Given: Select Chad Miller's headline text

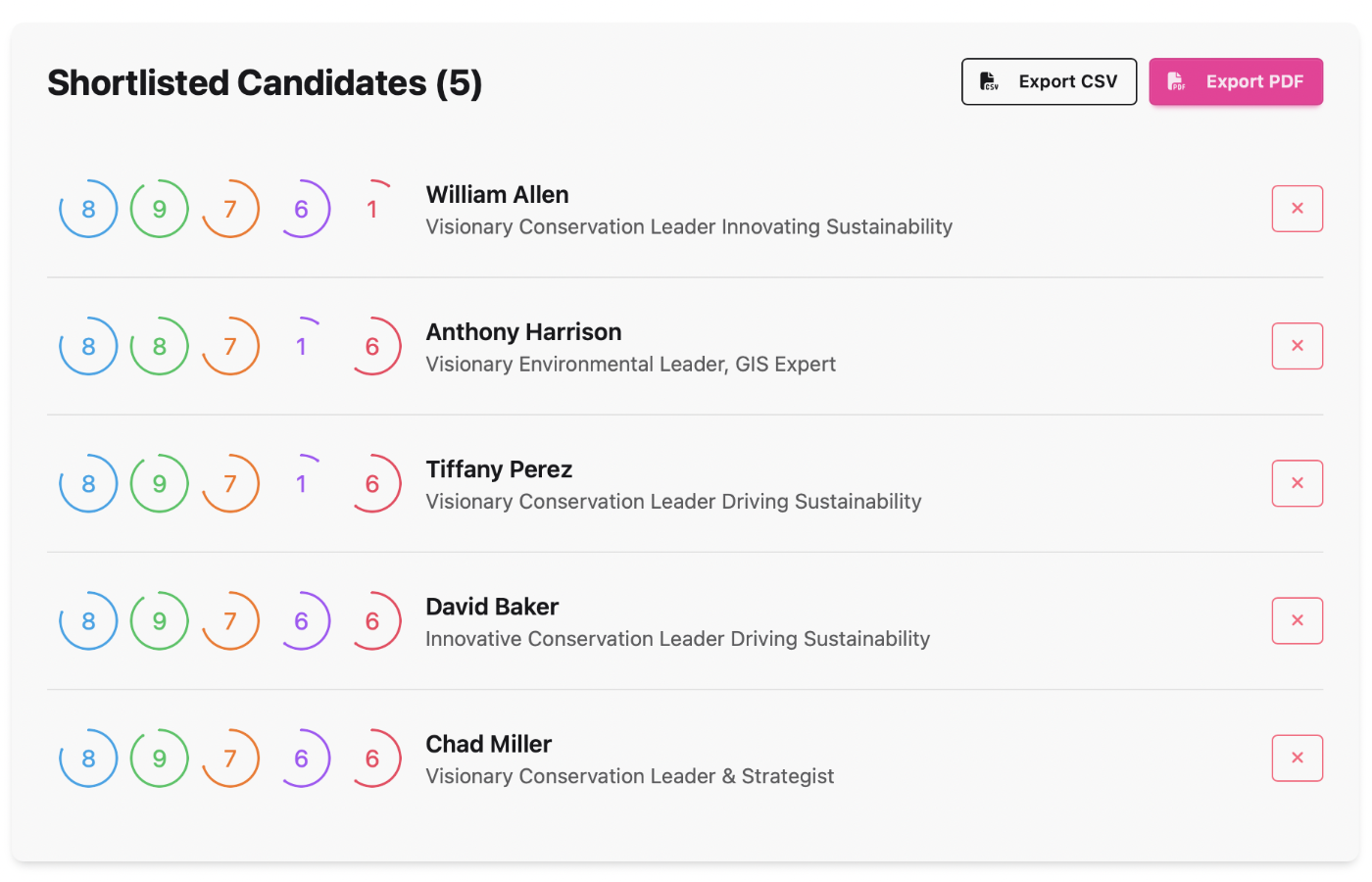Looking at the screenshot, I should click(629, 776).
